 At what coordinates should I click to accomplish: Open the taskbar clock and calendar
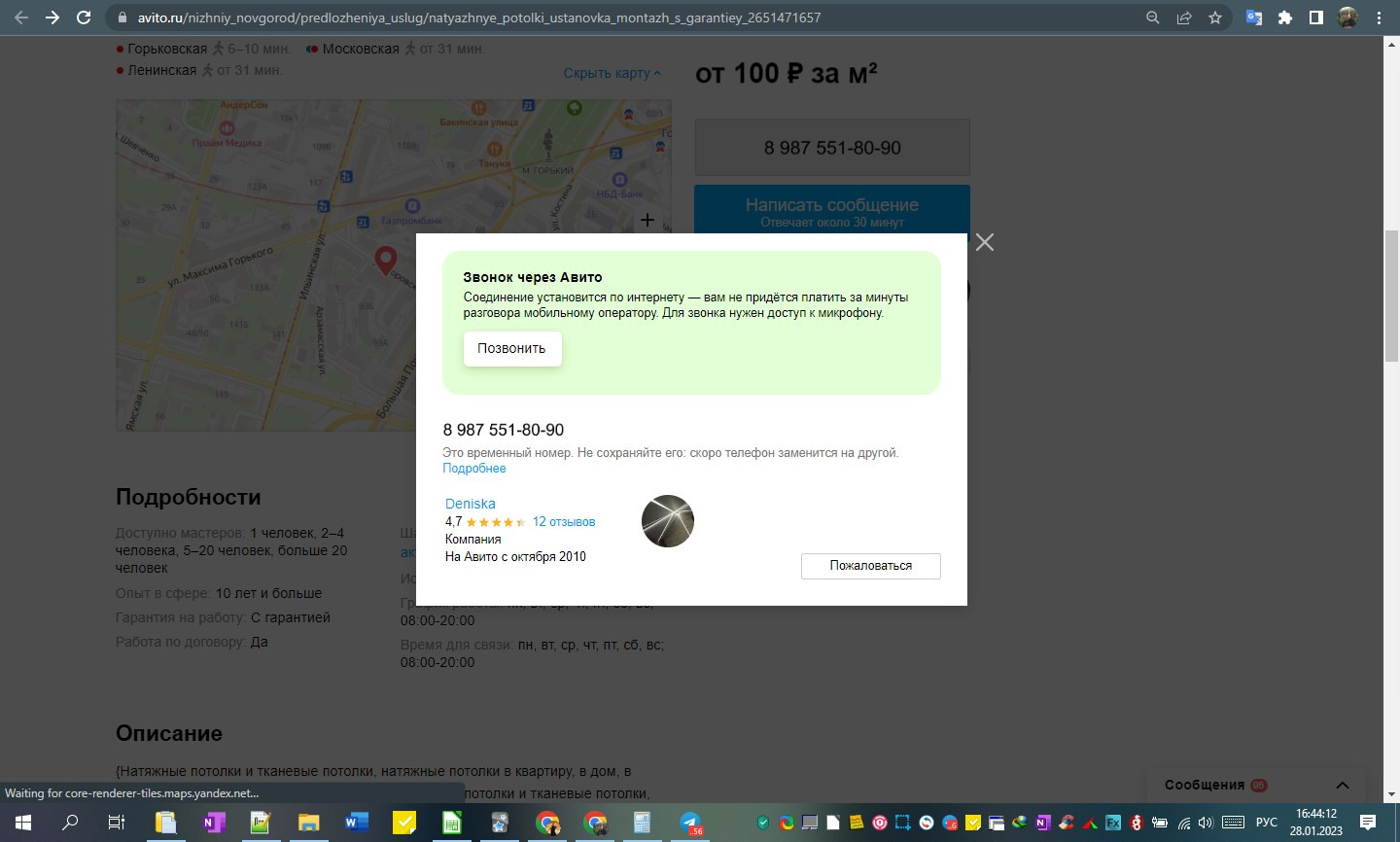point(1316,823)
